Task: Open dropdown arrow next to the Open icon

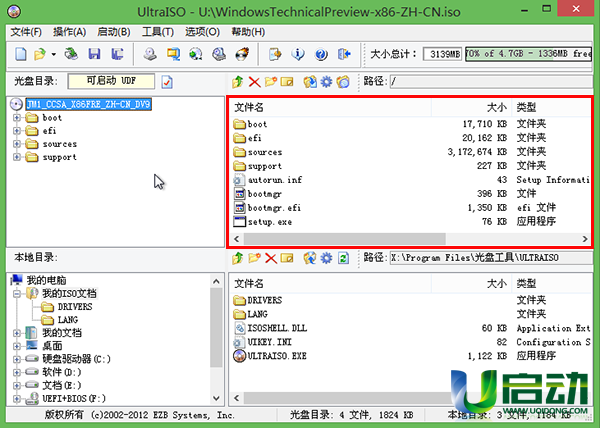Action: [x=52, y=54]
